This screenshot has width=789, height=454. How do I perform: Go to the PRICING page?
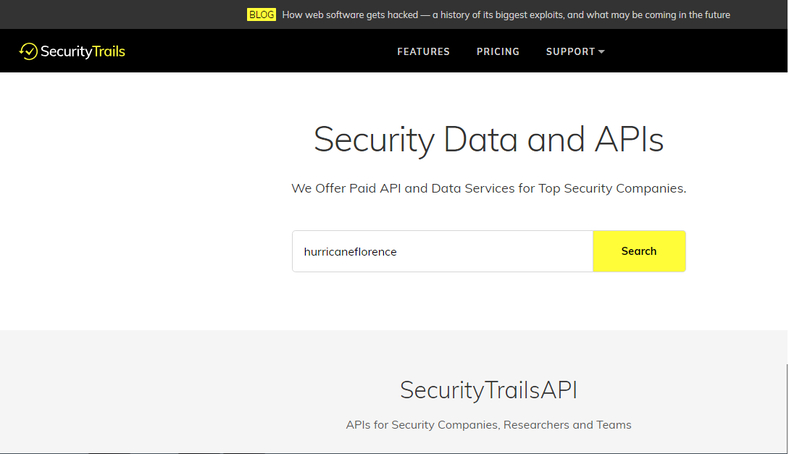498,51
